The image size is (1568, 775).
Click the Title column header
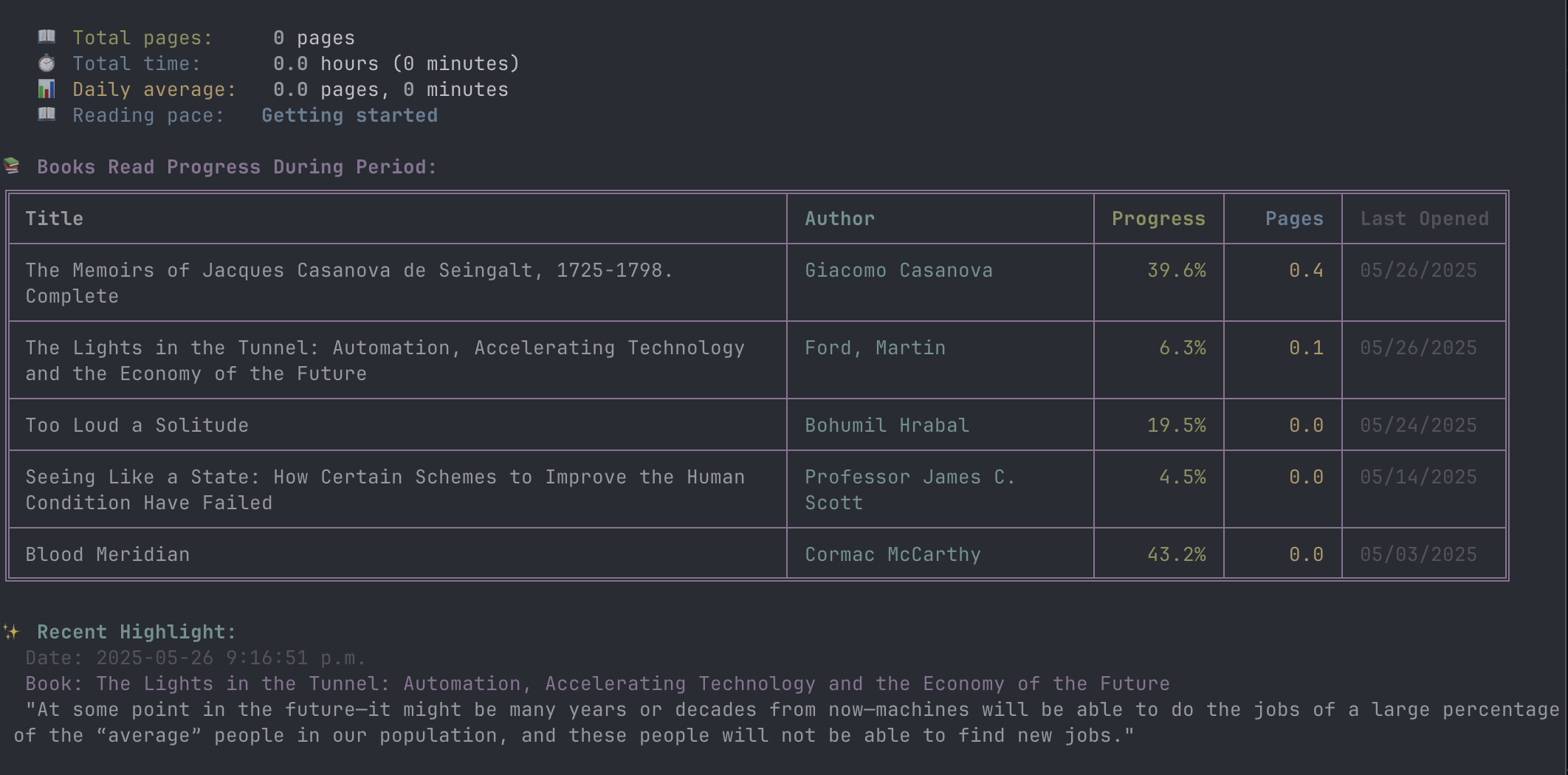pyautogui.click(x=55, y=218)
